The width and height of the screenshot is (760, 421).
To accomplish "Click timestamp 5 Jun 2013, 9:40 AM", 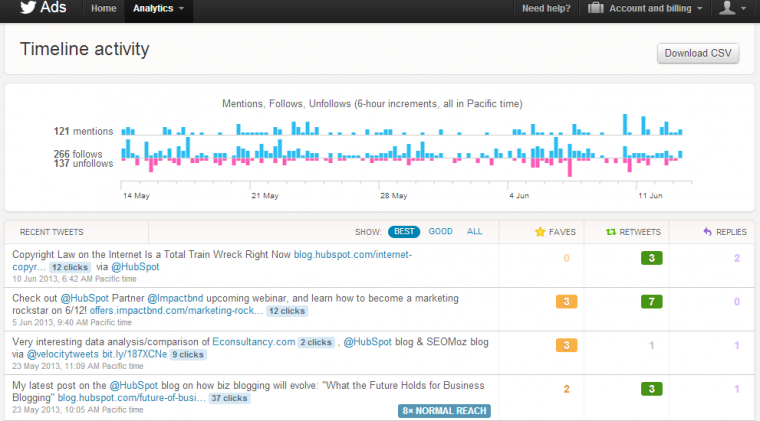I will (72, 323).
